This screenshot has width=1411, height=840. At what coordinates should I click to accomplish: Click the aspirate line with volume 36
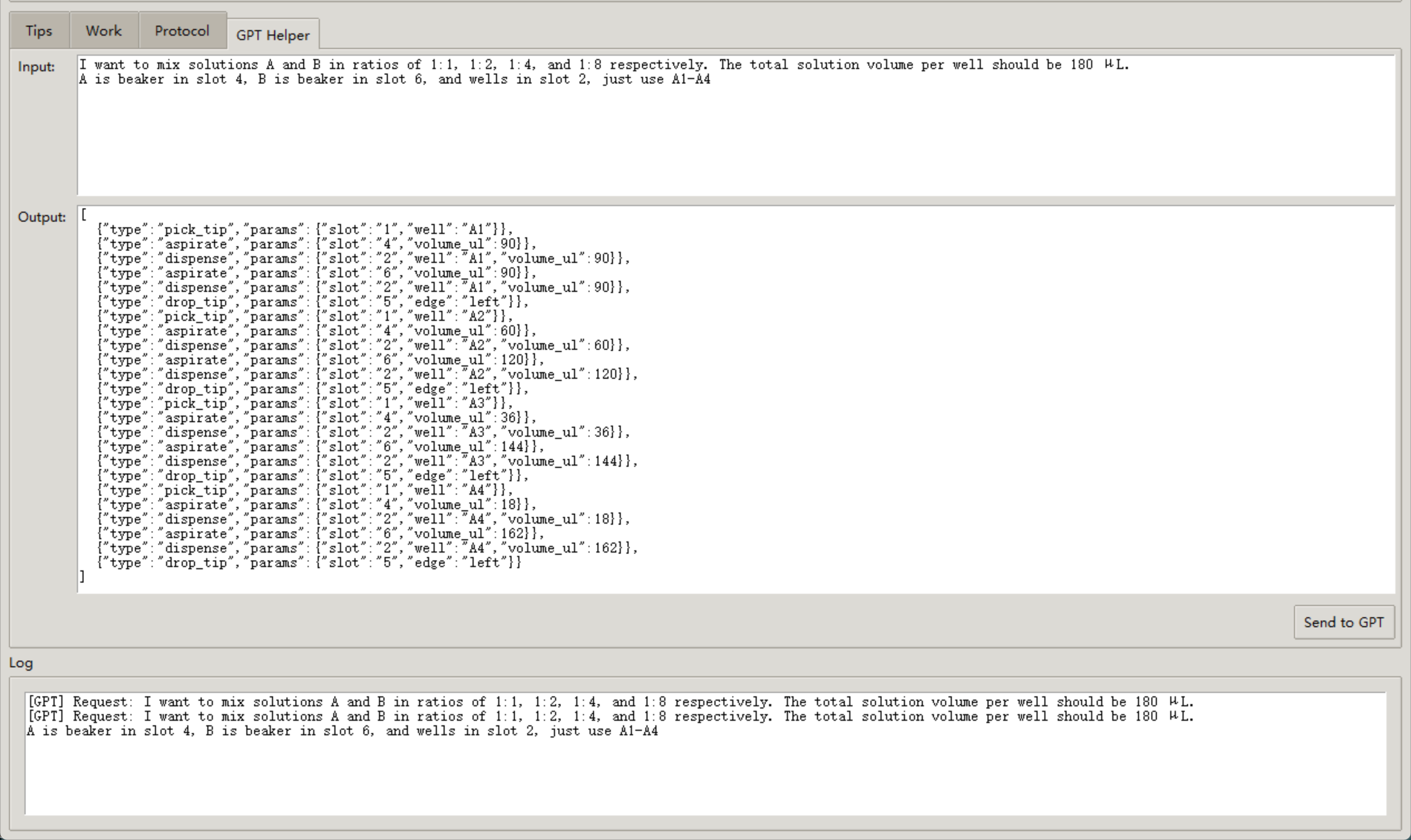(x=316, y=418)
